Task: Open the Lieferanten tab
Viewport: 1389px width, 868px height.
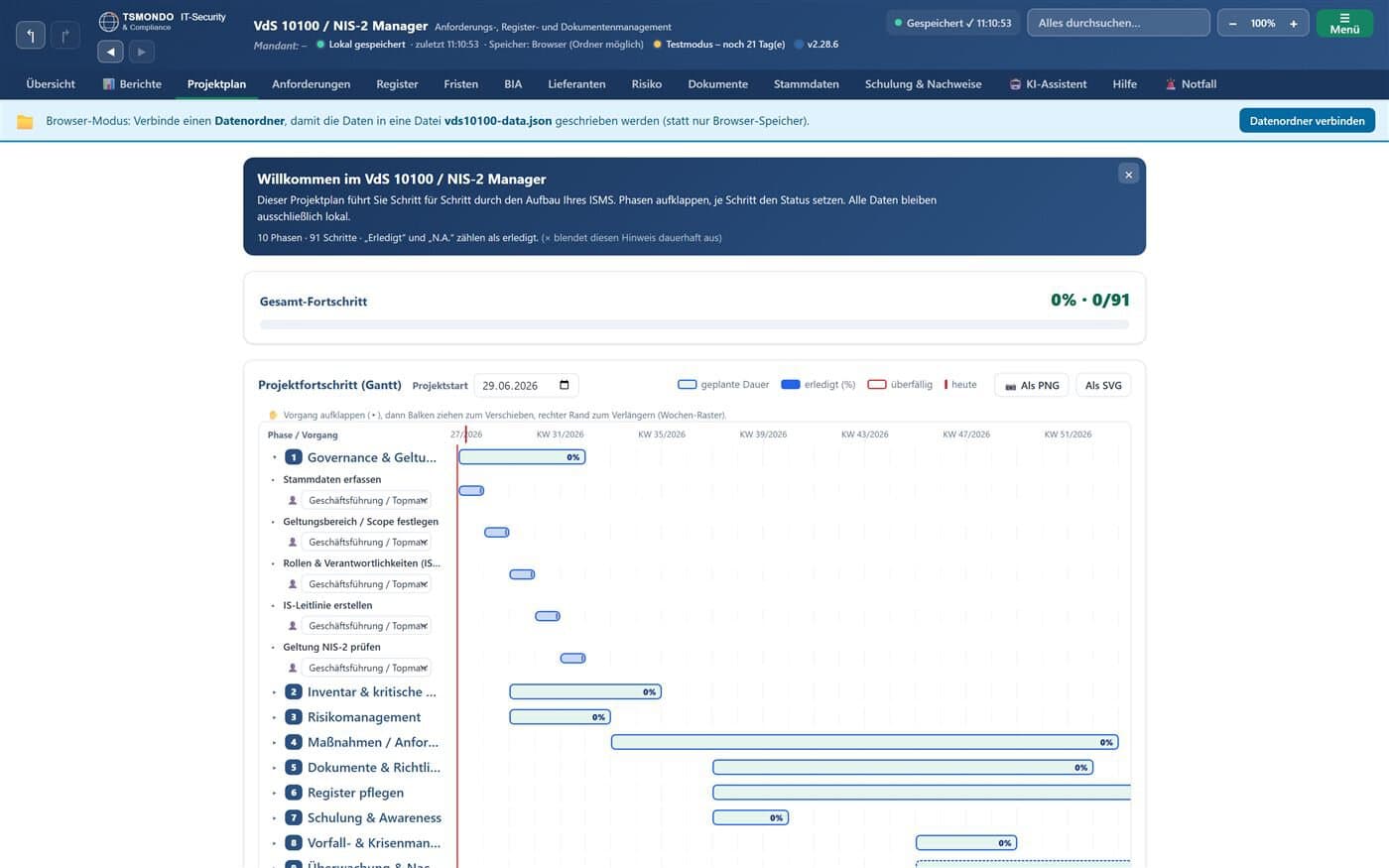Action: pyautogui.click(x=576, y=84)
